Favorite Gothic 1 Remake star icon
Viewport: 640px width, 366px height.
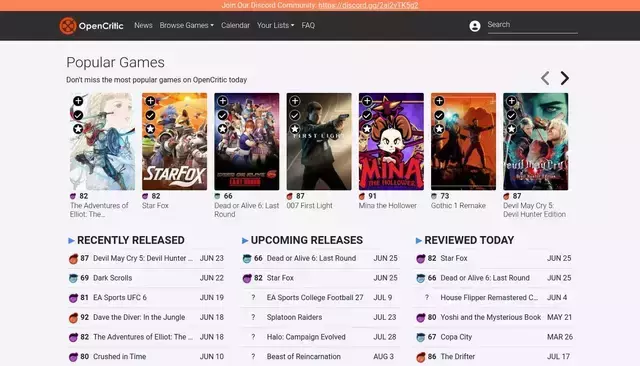tap(439, 129)
